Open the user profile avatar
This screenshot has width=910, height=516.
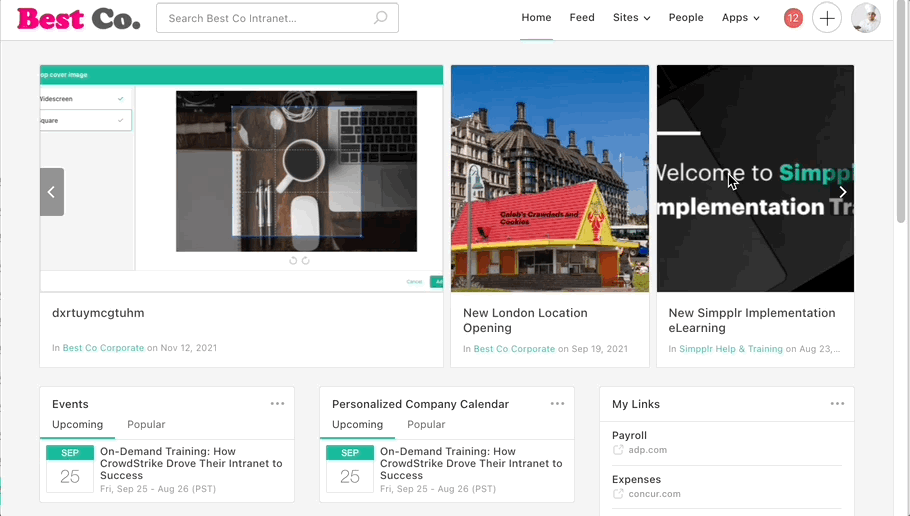865,18
